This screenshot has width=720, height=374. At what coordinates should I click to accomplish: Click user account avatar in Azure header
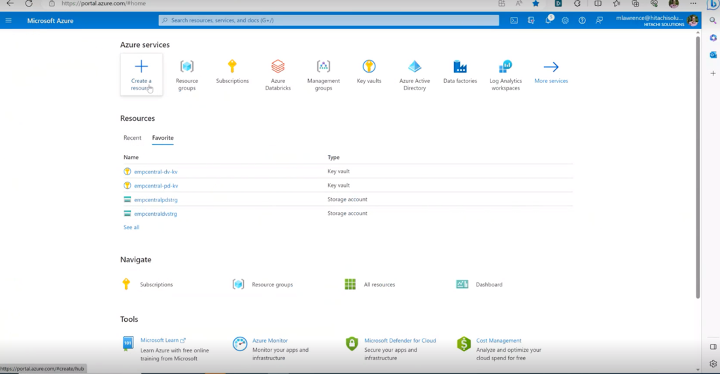tap(693, 20)
